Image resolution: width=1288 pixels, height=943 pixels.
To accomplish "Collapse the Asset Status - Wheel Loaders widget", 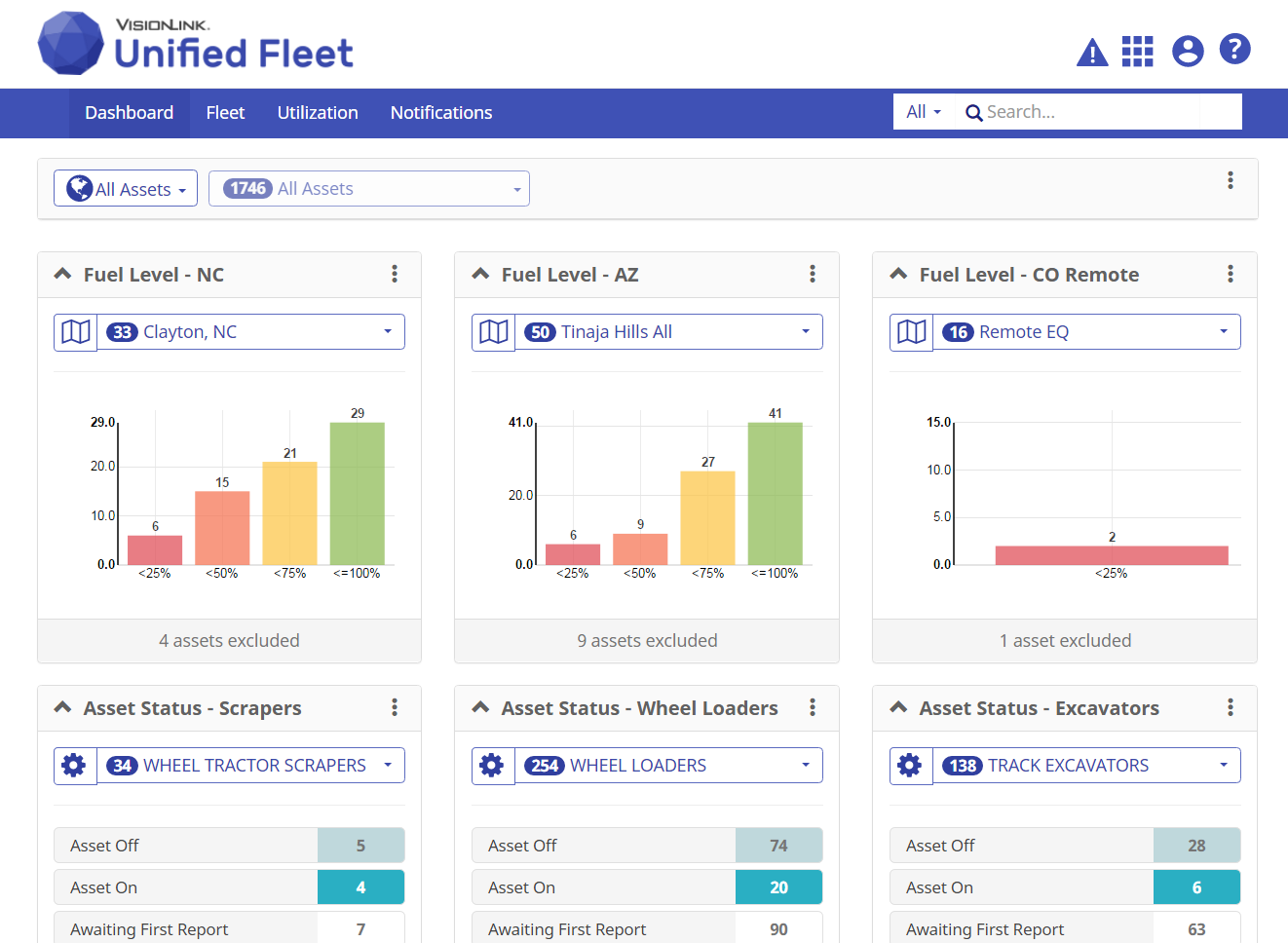I will 480,708.
